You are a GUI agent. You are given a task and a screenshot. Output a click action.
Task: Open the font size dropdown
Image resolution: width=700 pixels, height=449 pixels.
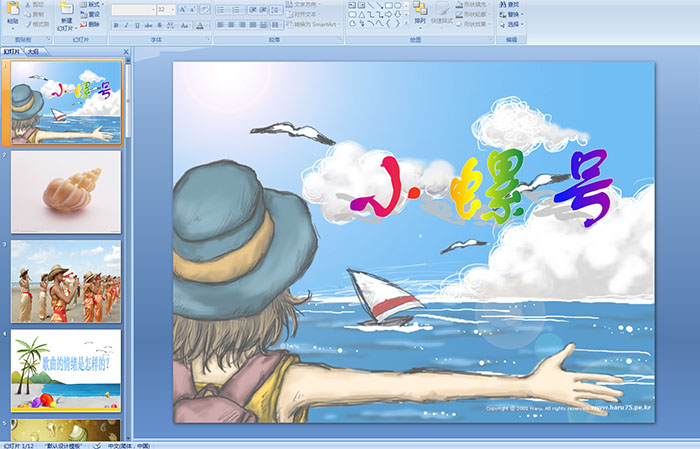point(171,9)
